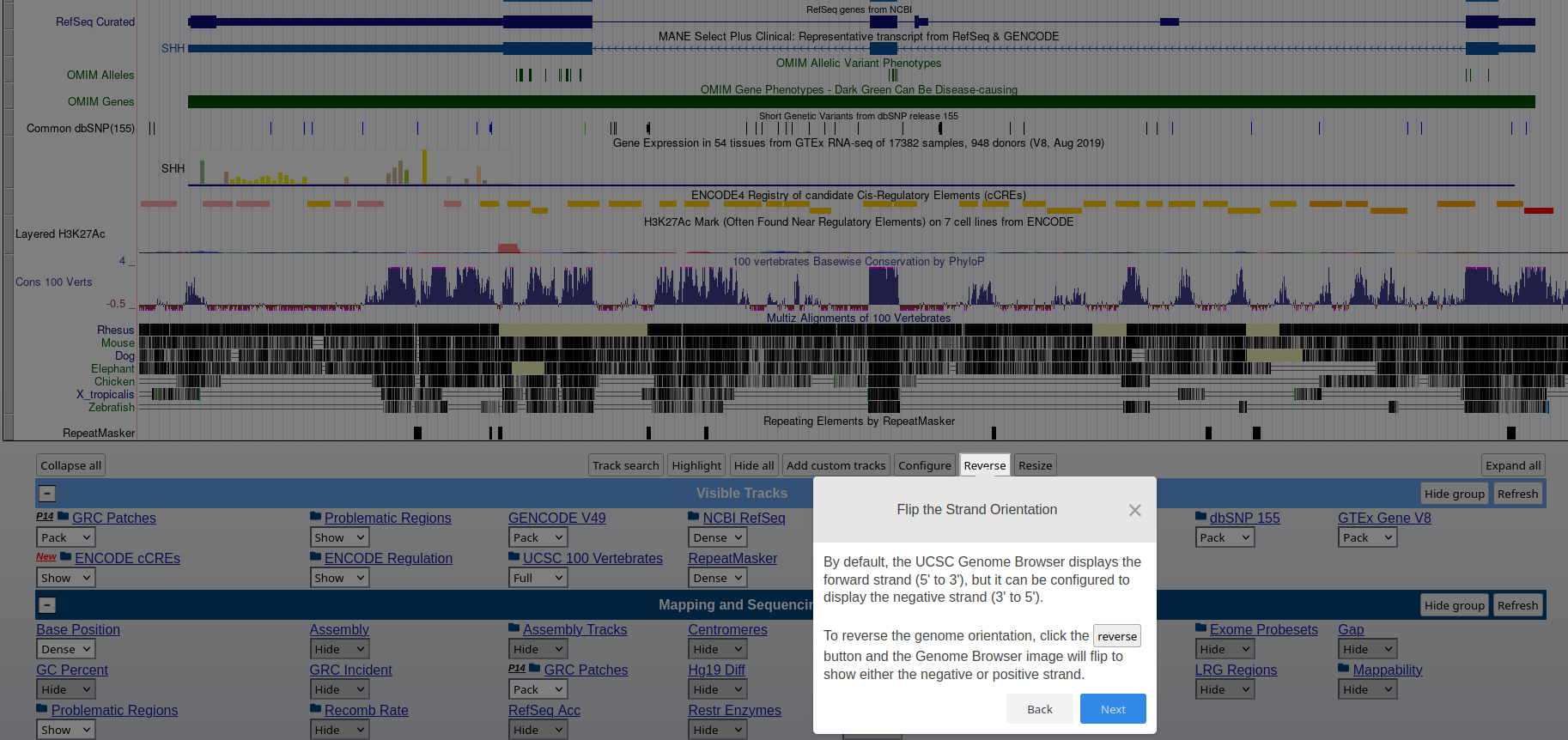The height and width of the screenshot is (740, 1568).
Task: Click the folder icon by UCSC 100 Vertebrates
Action: click(x=514, y=557)
